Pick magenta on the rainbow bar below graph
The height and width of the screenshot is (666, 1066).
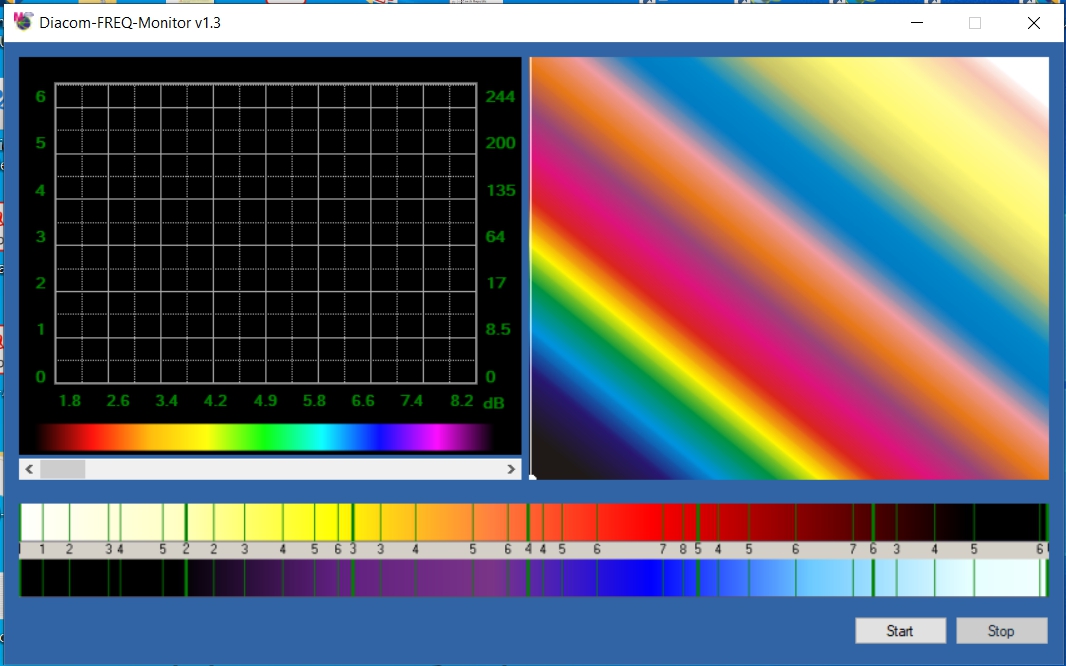435,437
